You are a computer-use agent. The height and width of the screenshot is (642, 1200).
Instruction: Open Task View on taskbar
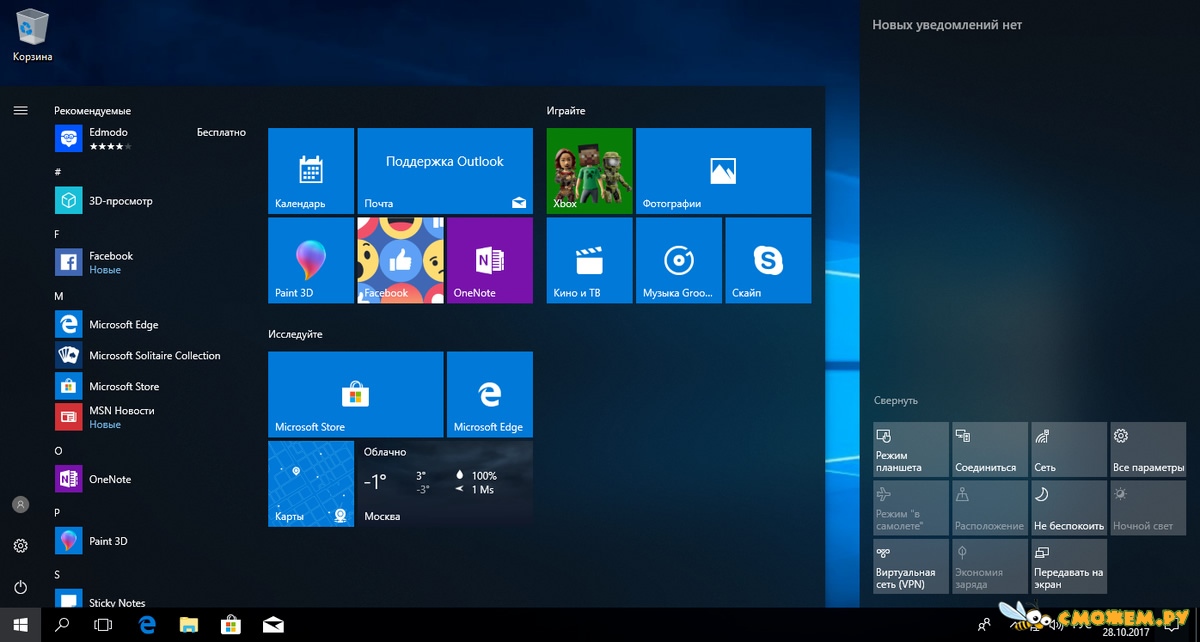coord(103,625)
